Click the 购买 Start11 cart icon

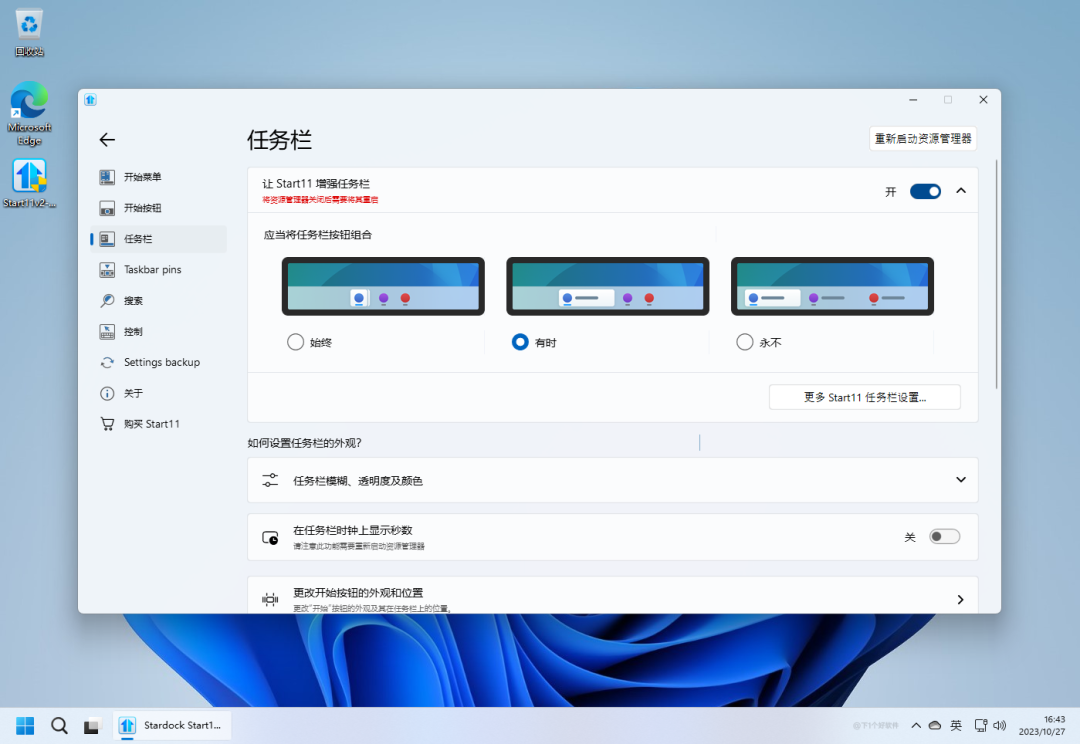(107, 424)
